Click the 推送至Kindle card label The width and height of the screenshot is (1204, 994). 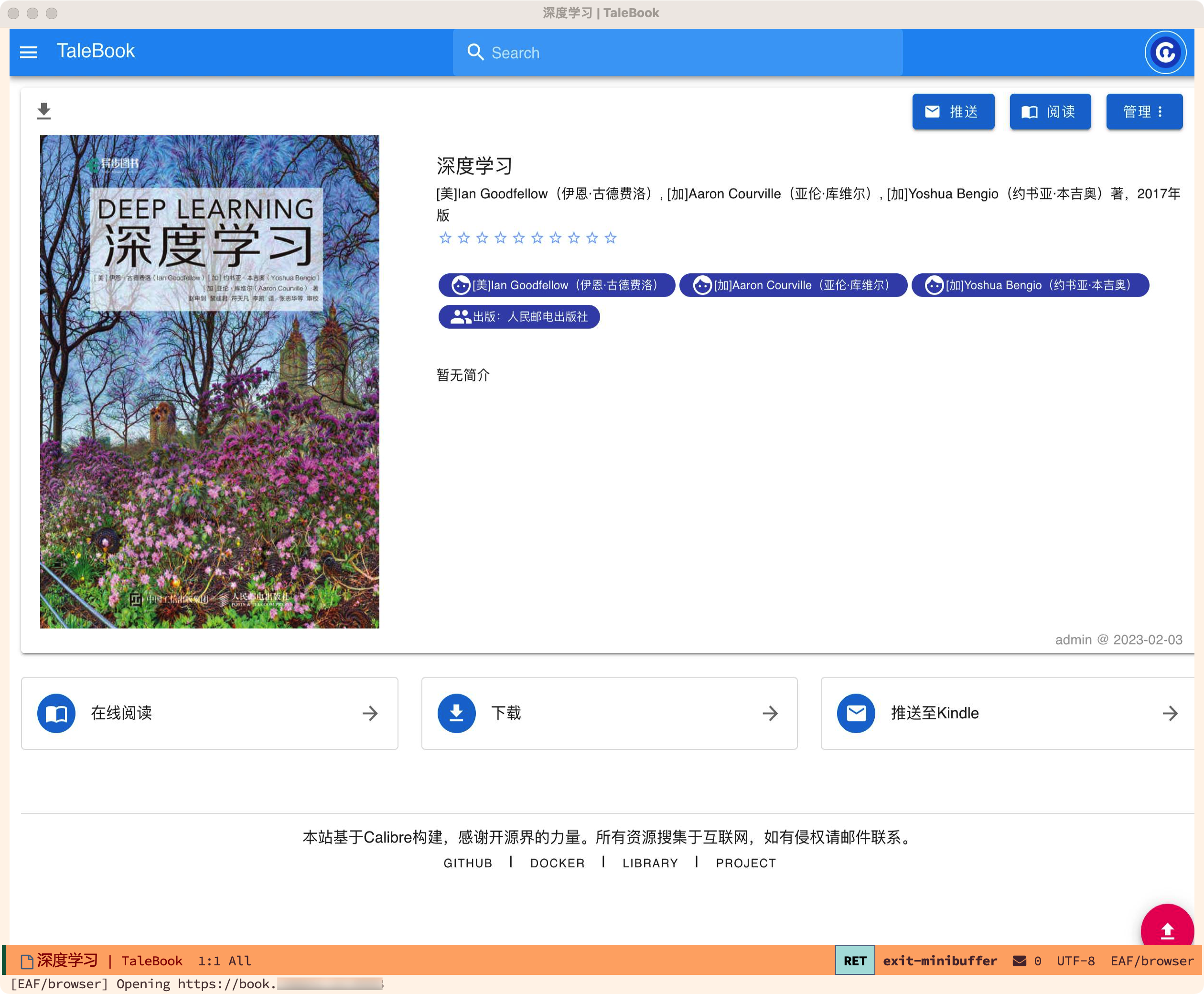click(x=935, y=713)
